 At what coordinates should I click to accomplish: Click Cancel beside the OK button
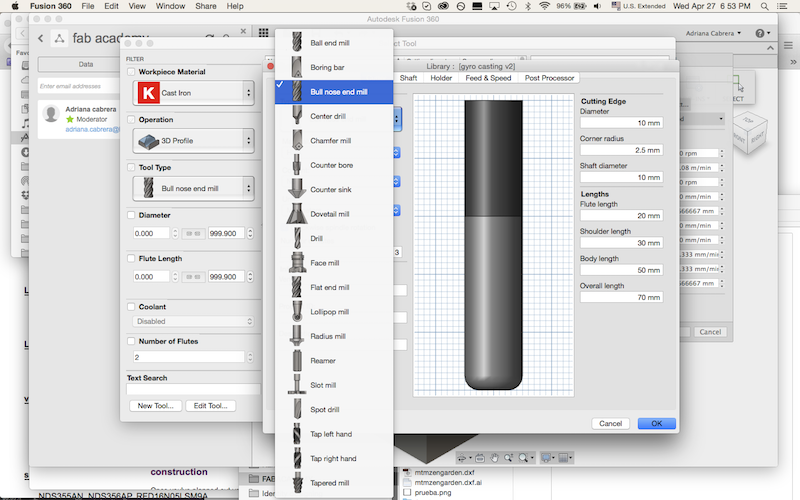611,423
